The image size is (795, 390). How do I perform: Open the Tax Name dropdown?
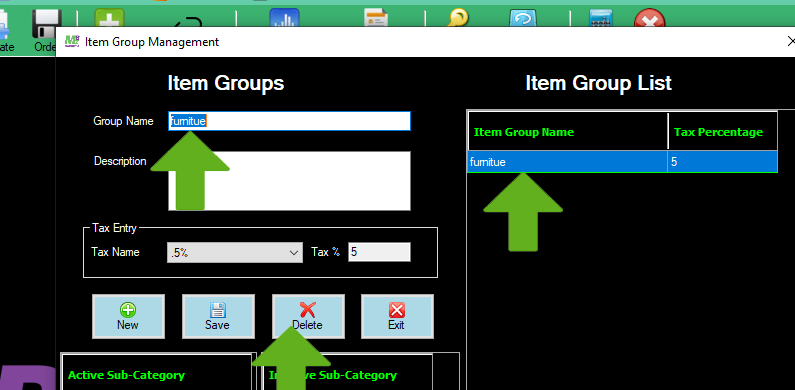(235, 253)
